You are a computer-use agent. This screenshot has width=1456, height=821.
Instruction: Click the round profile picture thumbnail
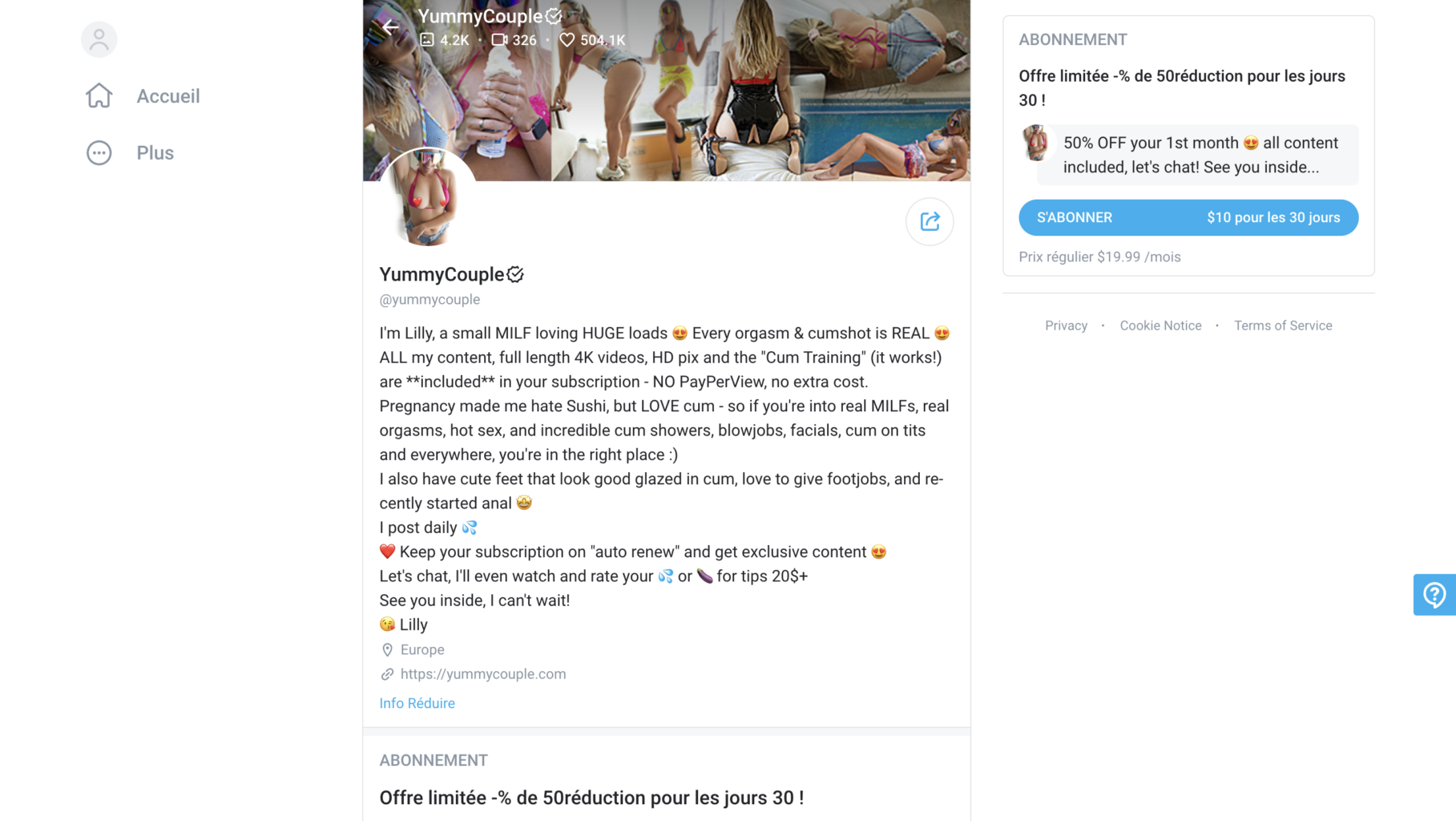click(x=427, y=197)
